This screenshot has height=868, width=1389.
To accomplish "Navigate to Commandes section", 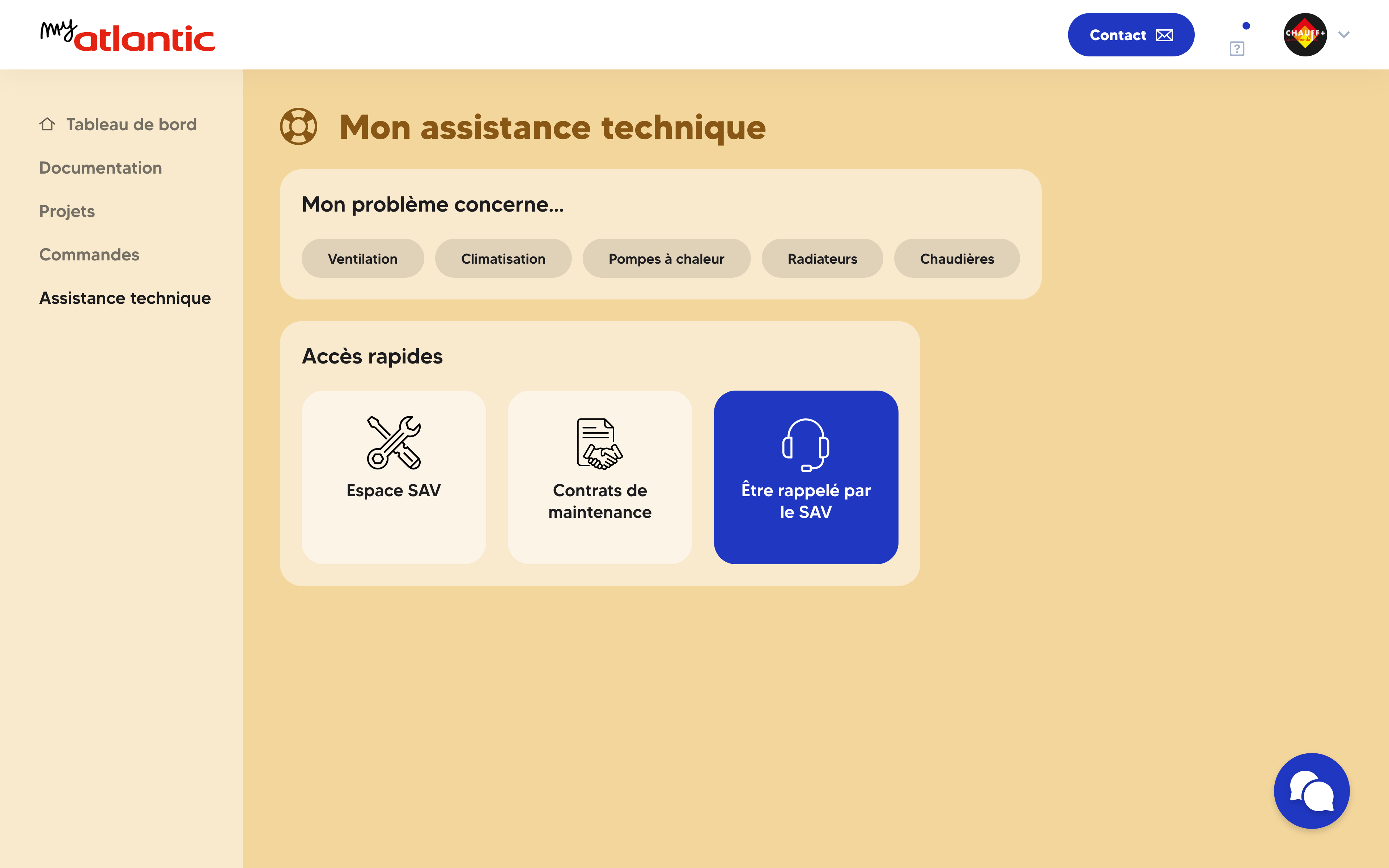I will tap(89, 254).
